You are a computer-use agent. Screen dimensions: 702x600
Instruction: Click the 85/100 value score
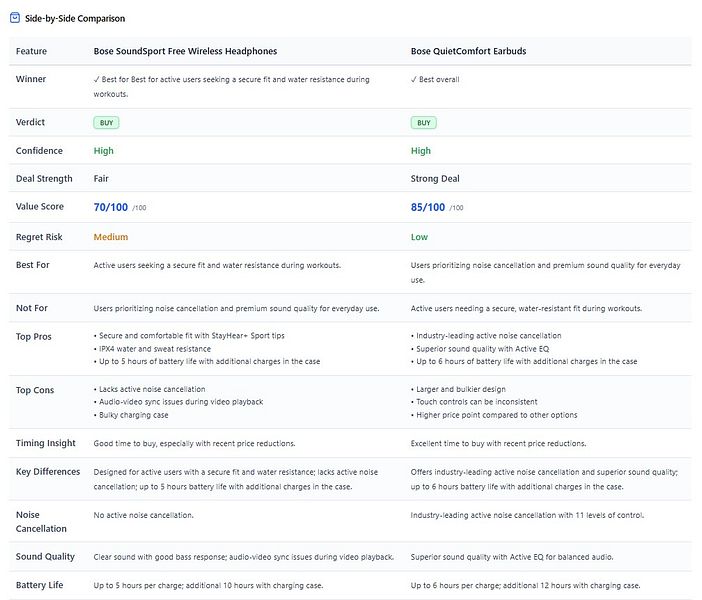(x=428, y=207)
